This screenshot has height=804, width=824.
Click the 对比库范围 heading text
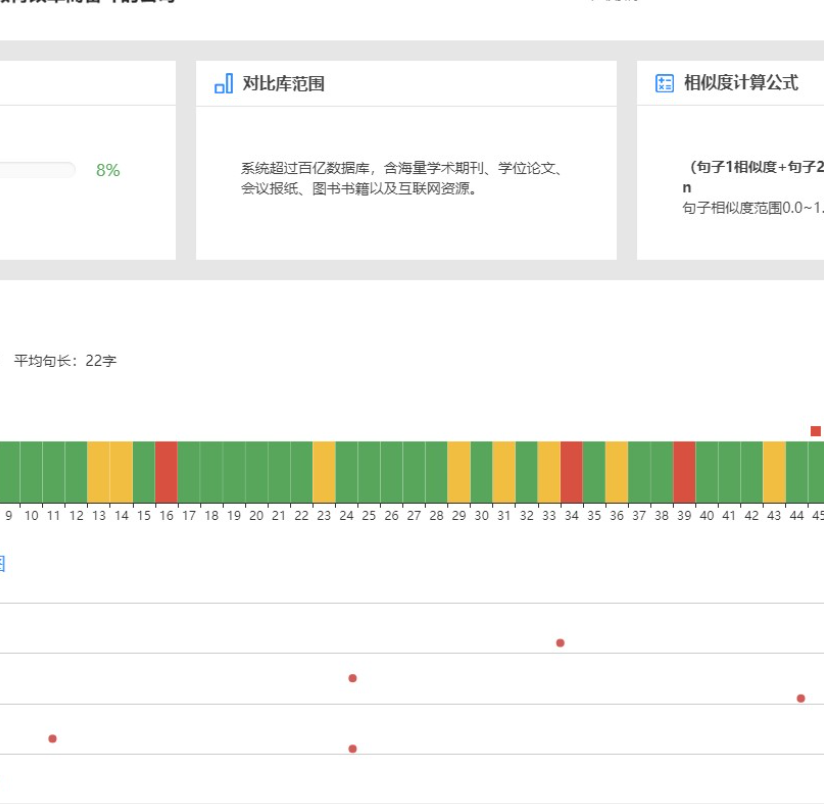point(283,84)
